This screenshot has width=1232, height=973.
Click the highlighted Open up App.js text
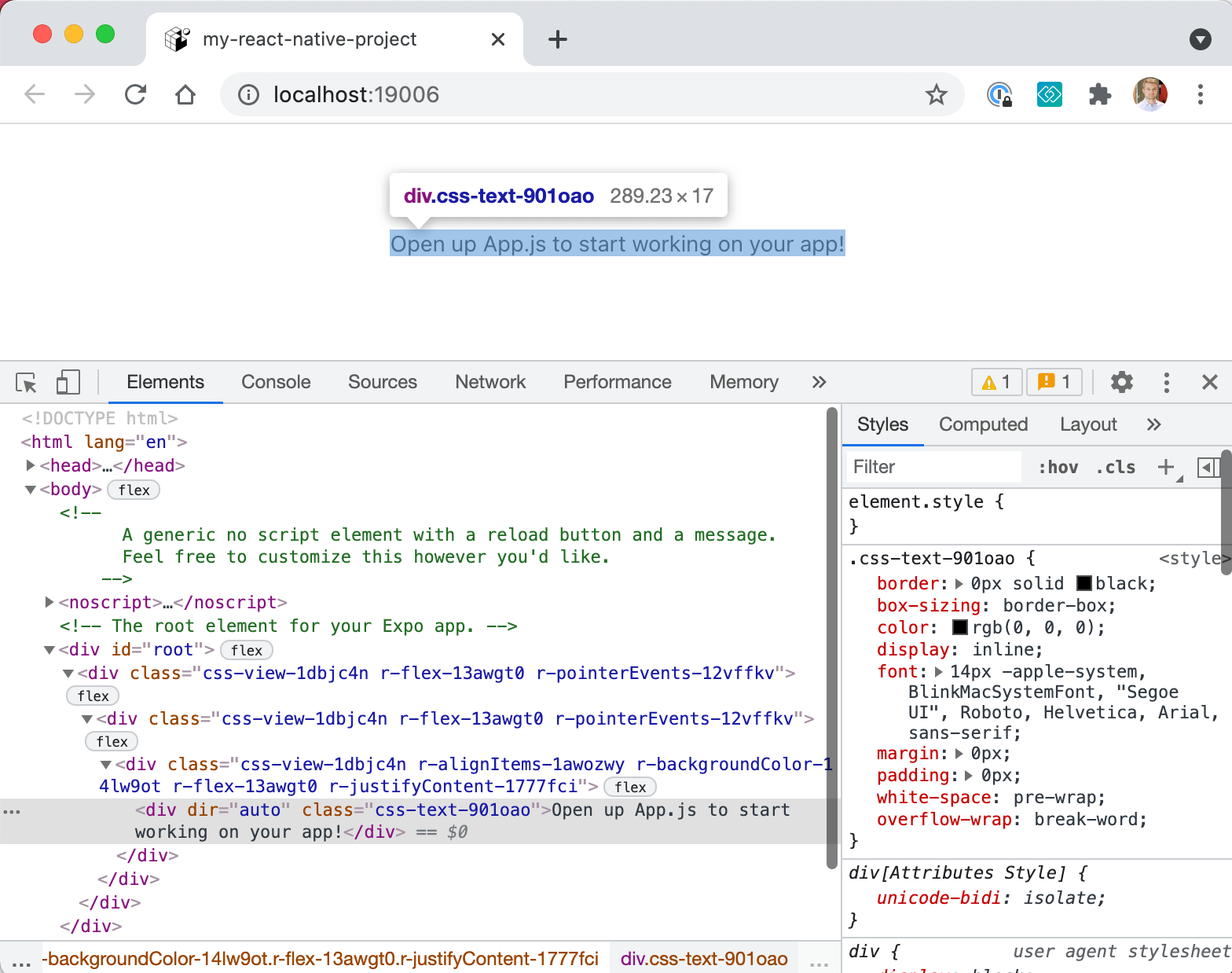tap(618, 244)
